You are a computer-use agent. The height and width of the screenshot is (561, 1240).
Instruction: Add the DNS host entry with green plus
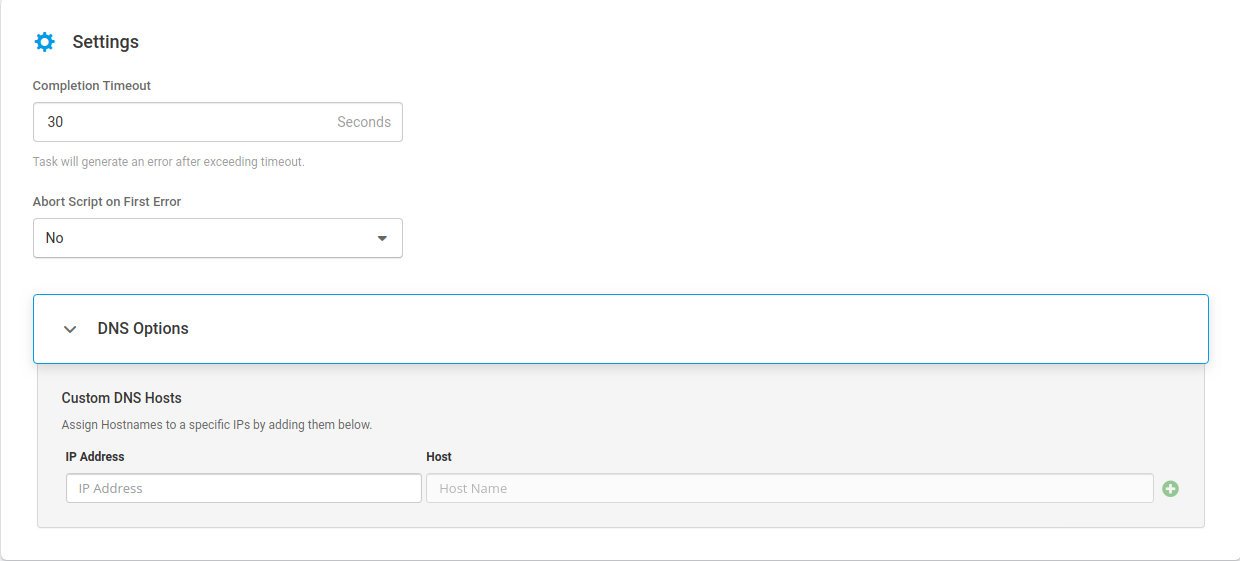(x=1170, y=489)
